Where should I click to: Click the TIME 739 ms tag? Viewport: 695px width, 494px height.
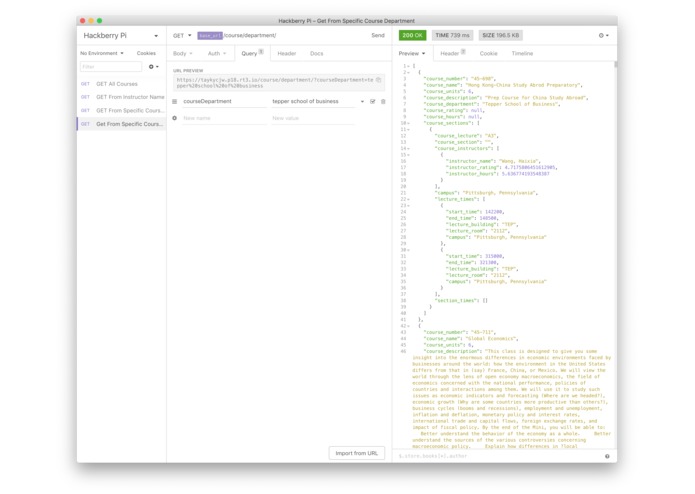(x=452, y=35)
